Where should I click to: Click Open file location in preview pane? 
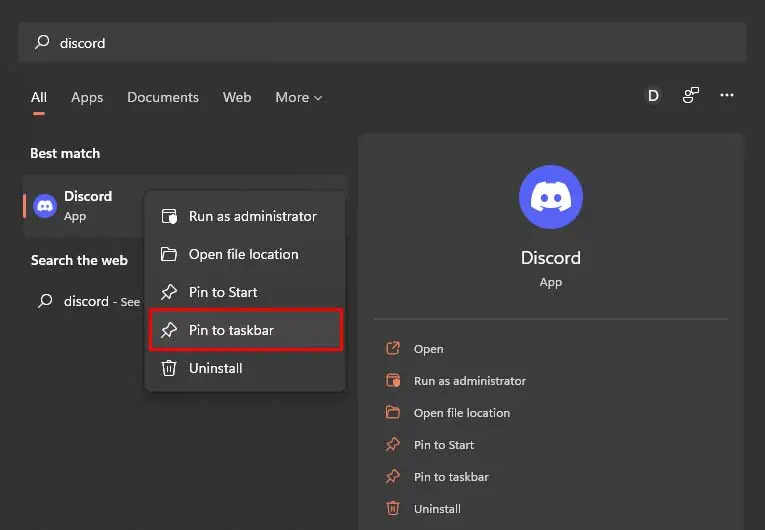pyautogui.click(x=462, y=413)
